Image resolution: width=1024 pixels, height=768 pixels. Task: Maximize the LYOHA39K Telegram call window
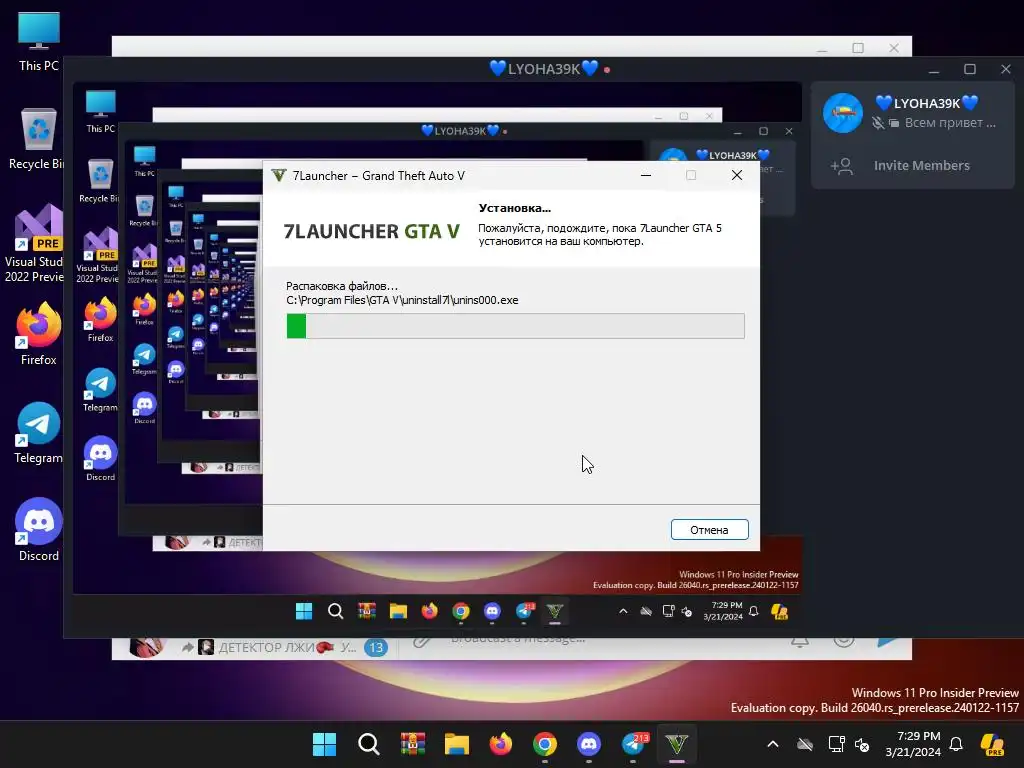coord(970,69)
